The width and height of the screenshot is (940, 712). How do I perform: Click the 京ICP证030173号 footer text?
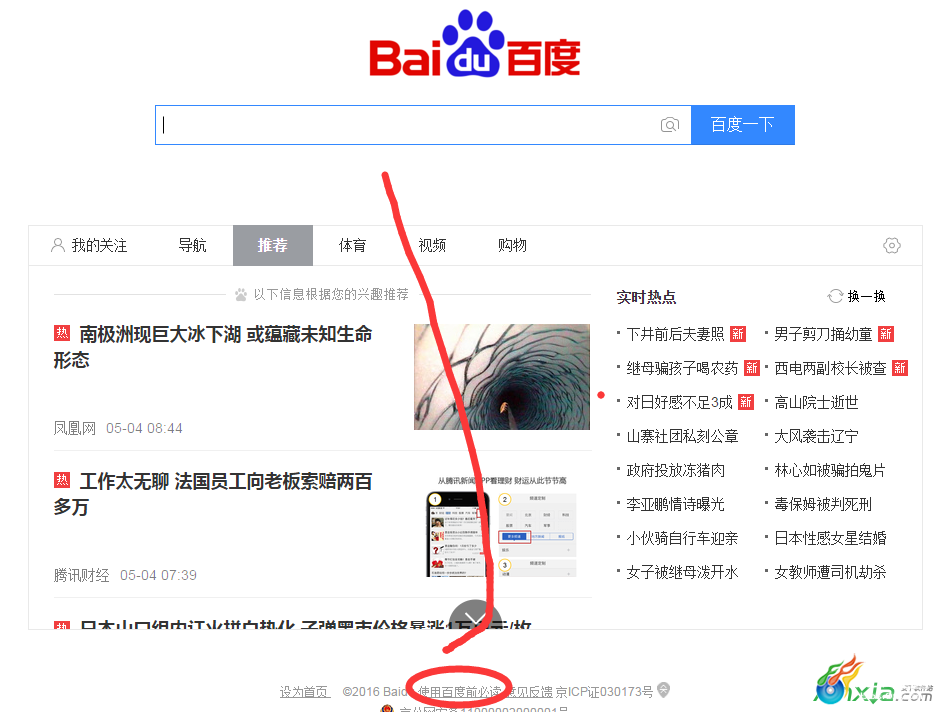tap(604, 692)
